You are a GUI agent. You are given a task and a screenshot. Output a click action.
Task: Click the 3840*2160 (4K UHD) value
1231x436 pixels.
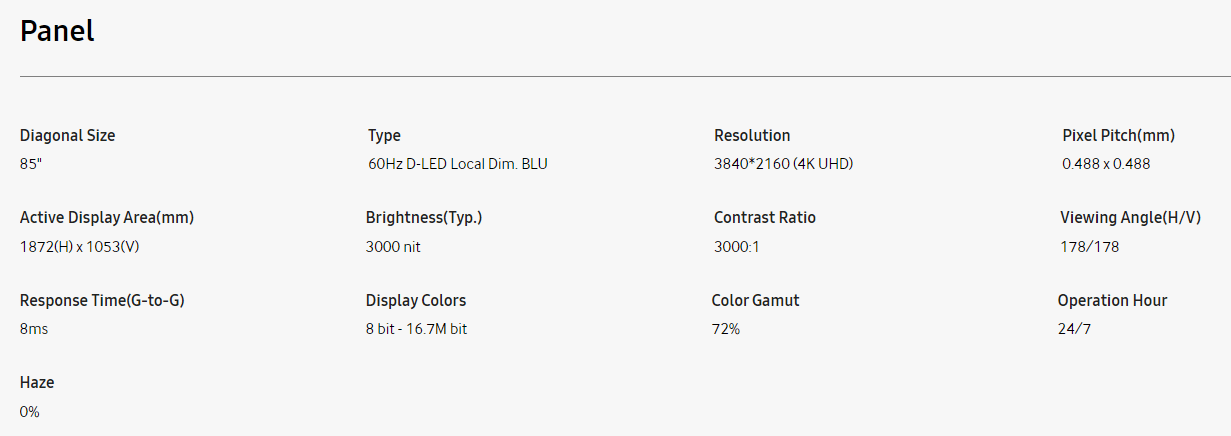tap(783, 164)
